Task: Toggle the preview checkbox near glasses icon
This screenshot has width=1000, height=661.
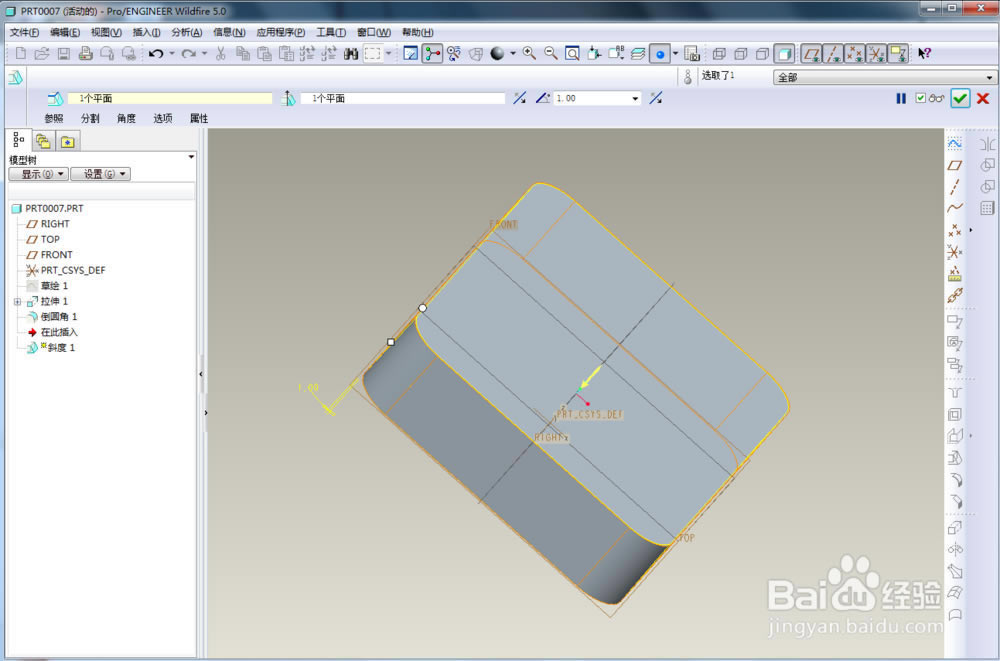Action: coord(920,98)
